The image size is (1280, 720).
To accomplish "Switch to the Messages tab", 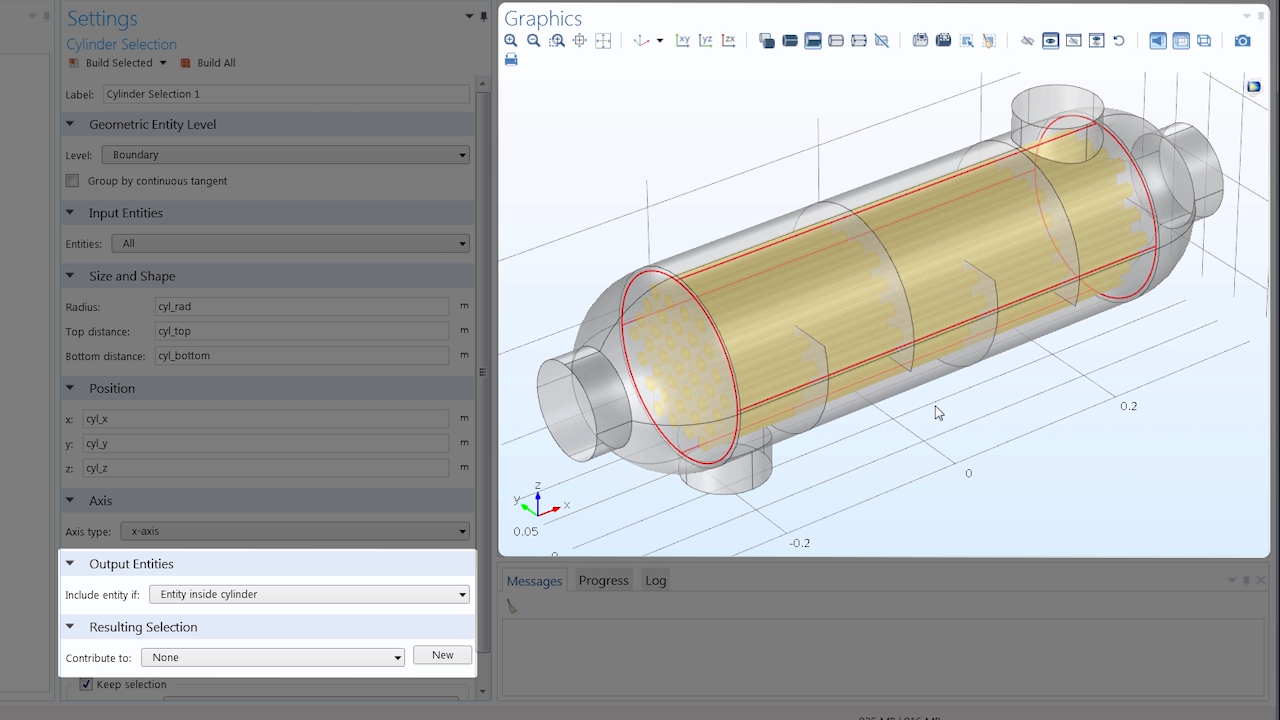I will click(534, 581).
